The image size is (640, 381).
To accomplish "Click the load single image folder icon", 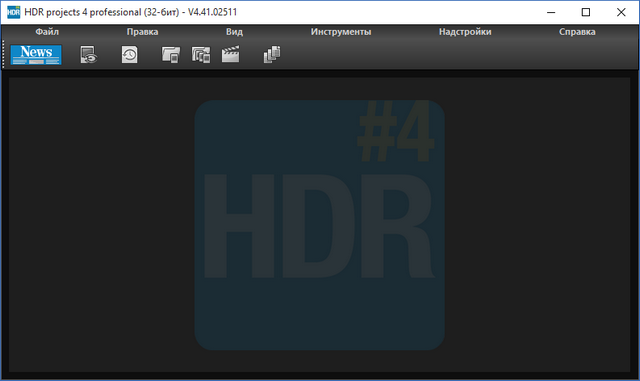I will [171, 54].
